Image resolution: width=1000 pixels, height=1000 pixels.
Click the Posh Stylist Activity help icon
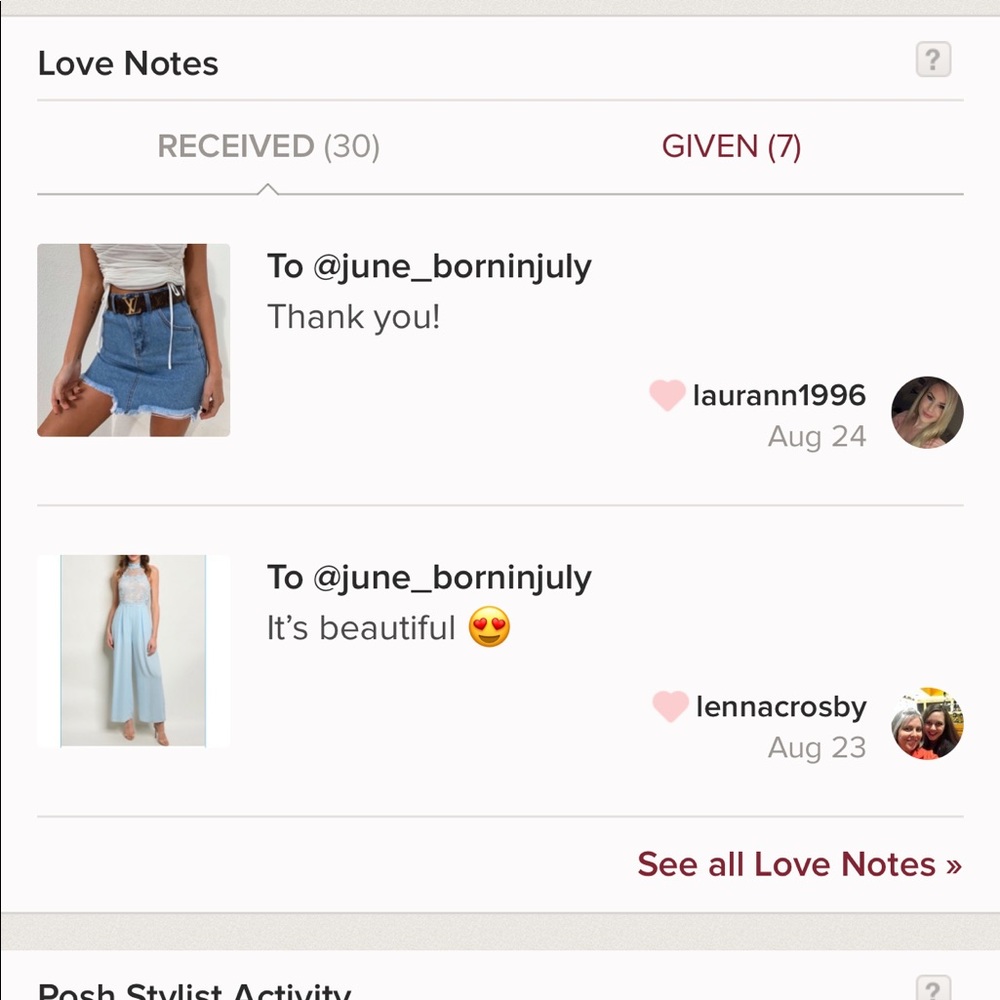(932, 989)
